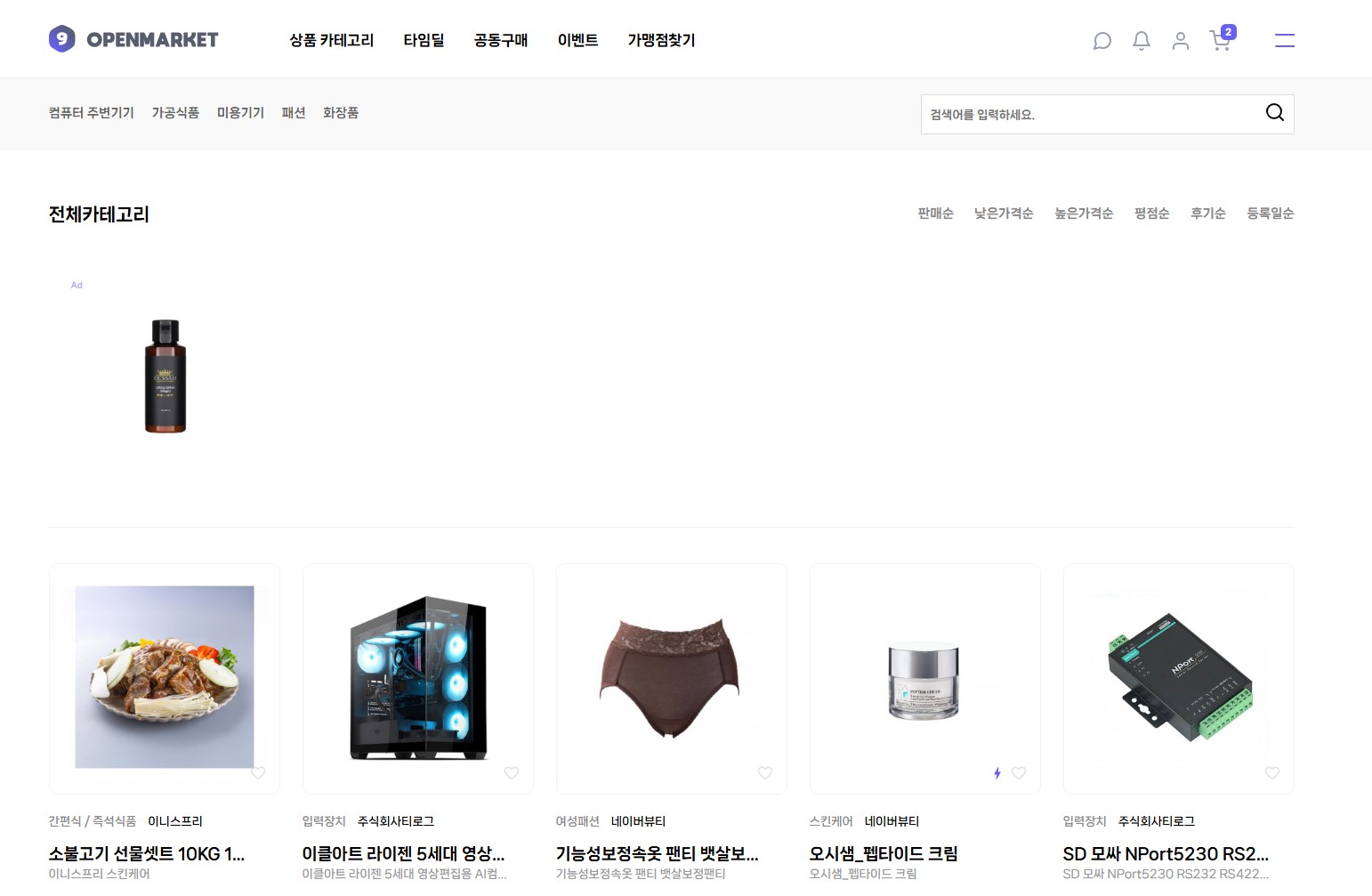This screenshot has width=1372, height=896.
Task: Click the search magnifier icon
Action: pos(1274,112)
